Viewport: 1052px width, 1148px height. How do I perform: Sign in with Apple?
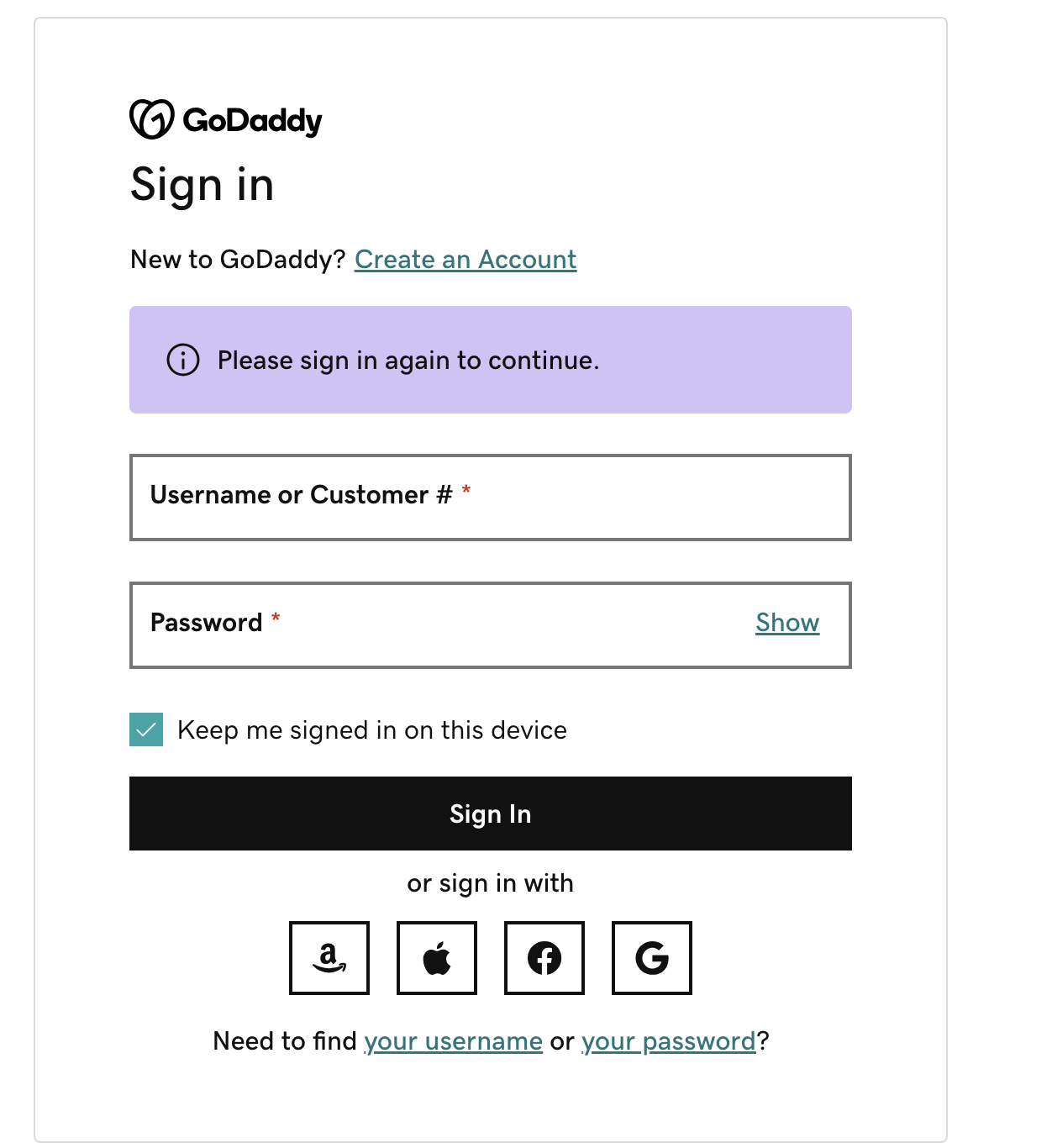[x=437, y=958]
